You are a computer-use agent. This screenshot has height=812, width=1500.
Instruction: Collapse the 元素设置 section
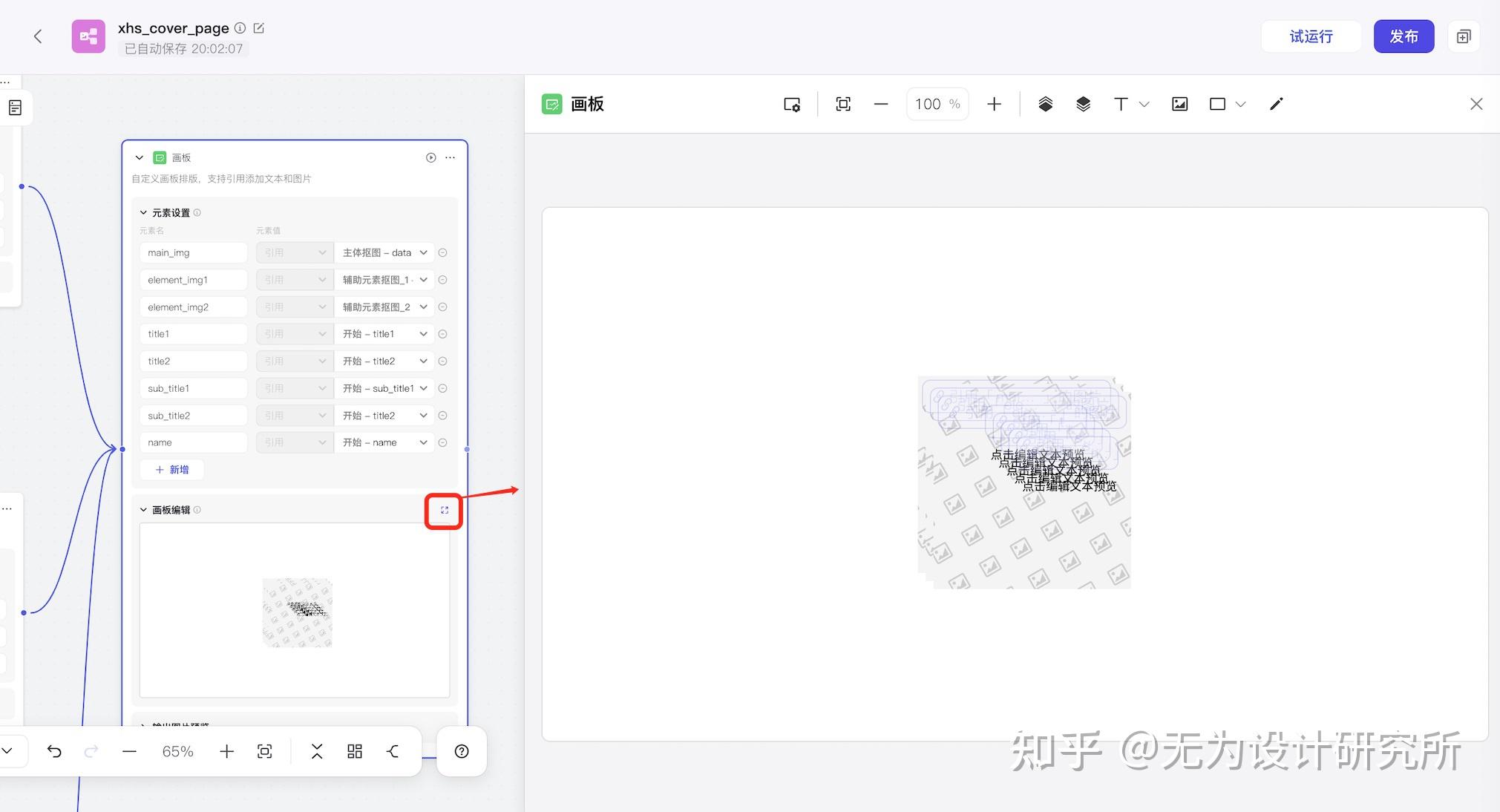(143, 213)
